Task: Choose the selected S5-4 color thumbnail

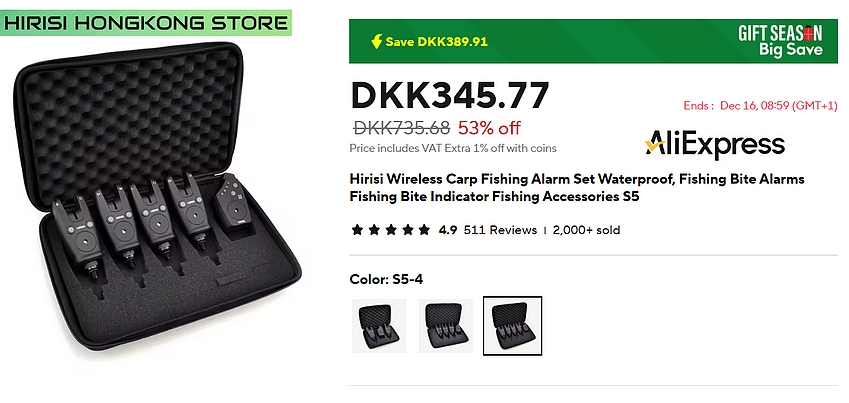Action: click(512, 326)
